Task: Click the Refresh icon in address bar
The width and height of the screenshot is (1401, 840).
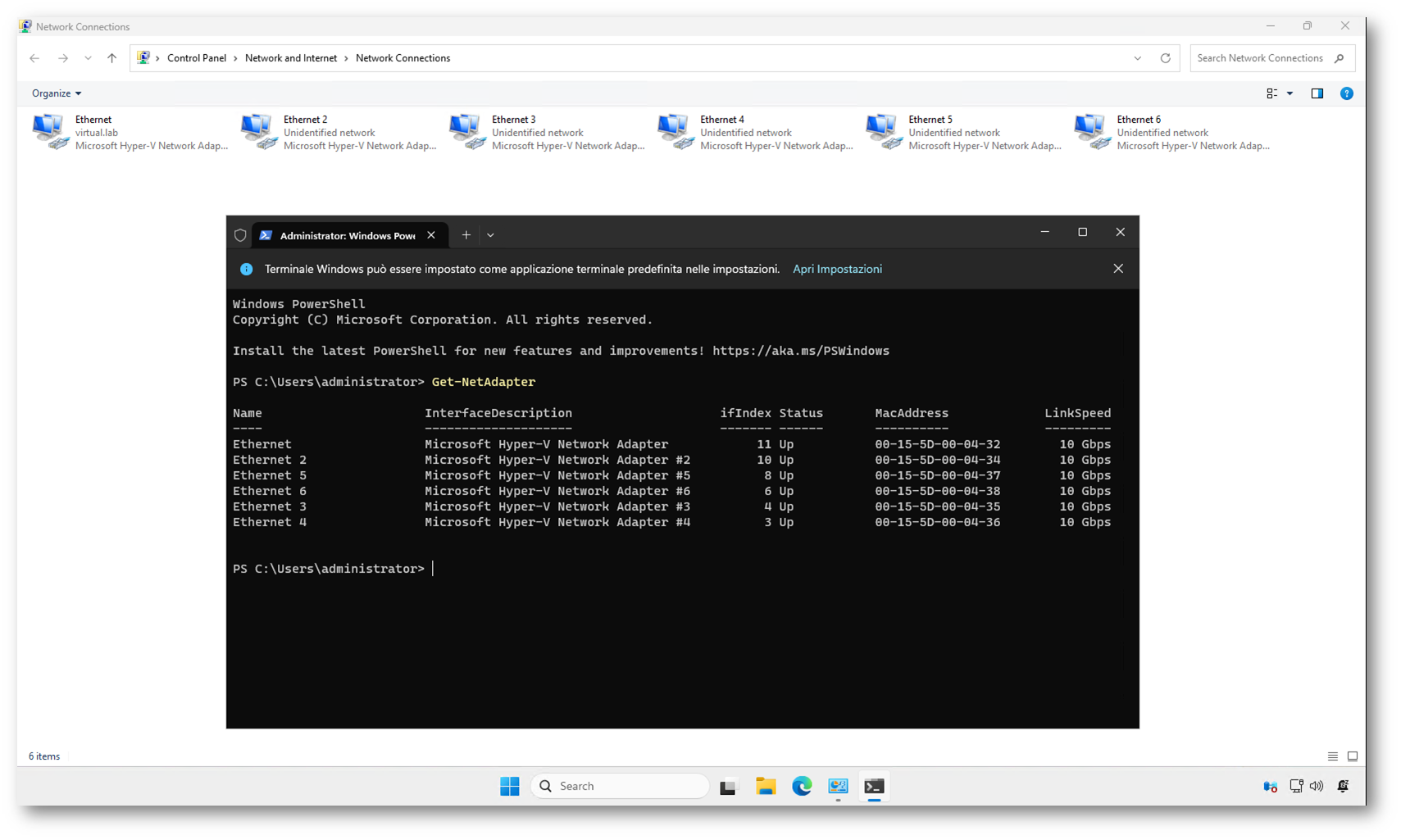Action: click(1165, 58)
